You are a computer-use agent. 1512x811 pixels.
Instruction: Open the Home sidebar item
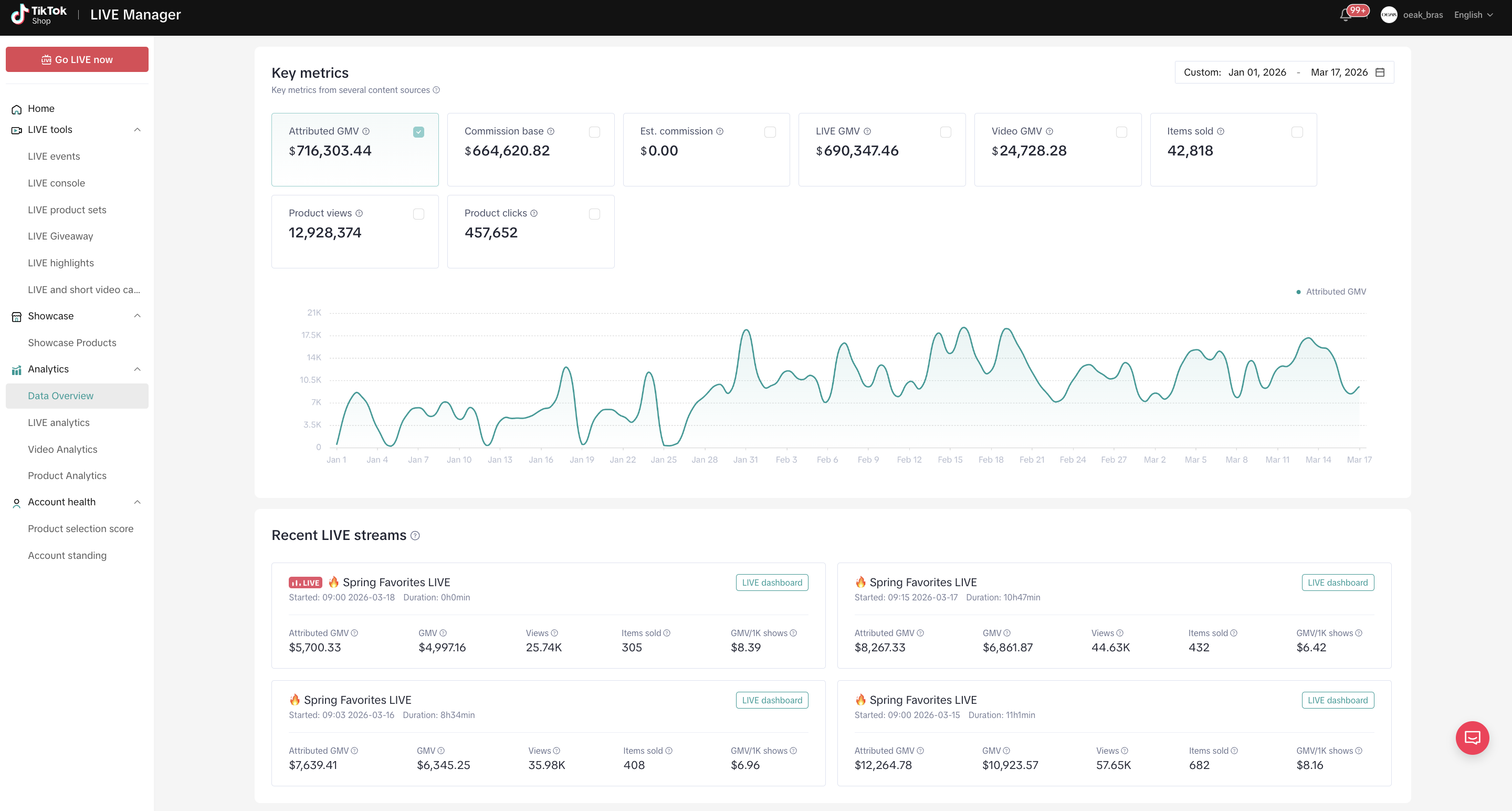pyautogui.click(x=41, y=109)
